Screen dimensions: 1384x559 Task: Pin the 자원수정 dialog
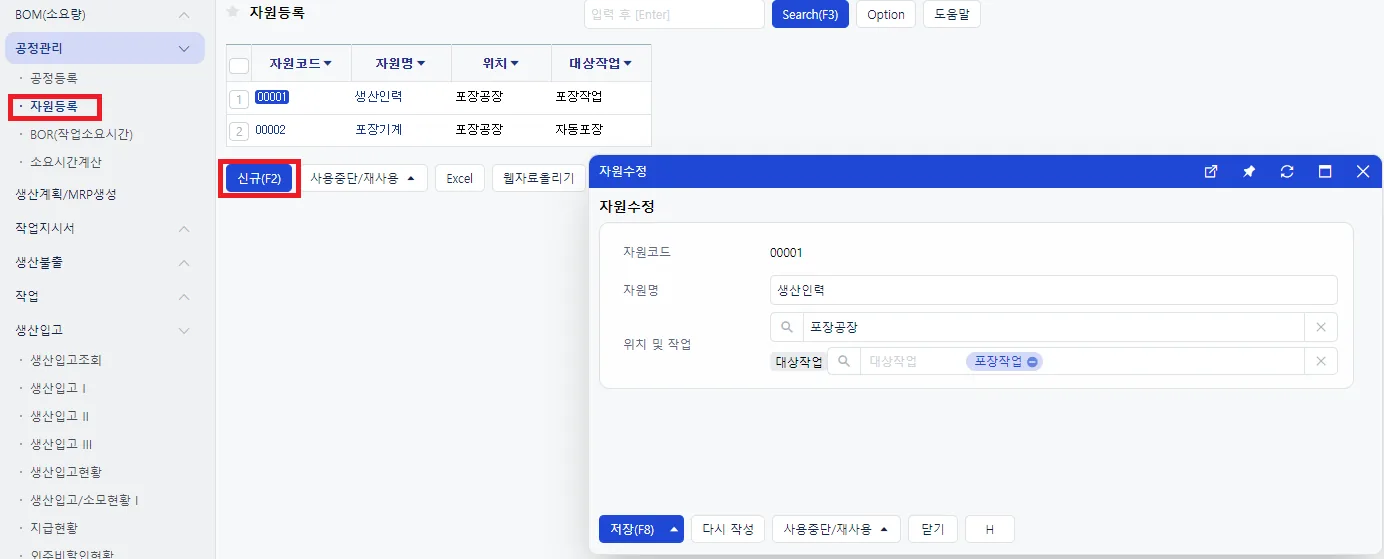(x=1249, y=172)
